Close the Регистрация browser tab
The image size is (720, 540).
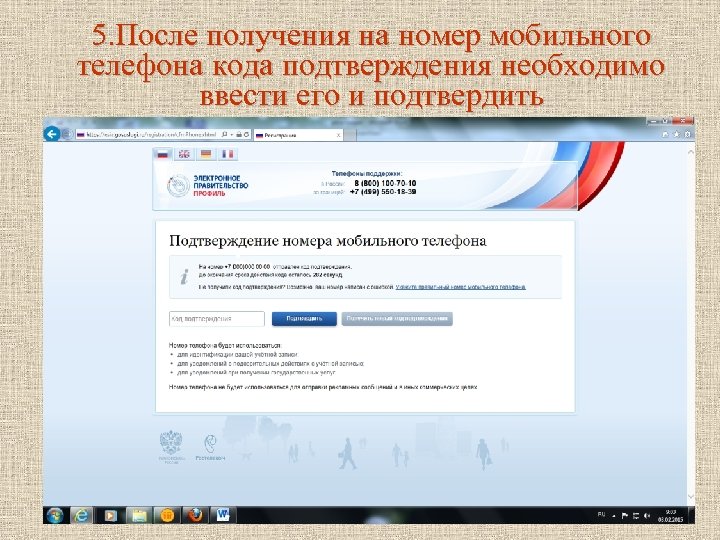[x=338, y=135]
